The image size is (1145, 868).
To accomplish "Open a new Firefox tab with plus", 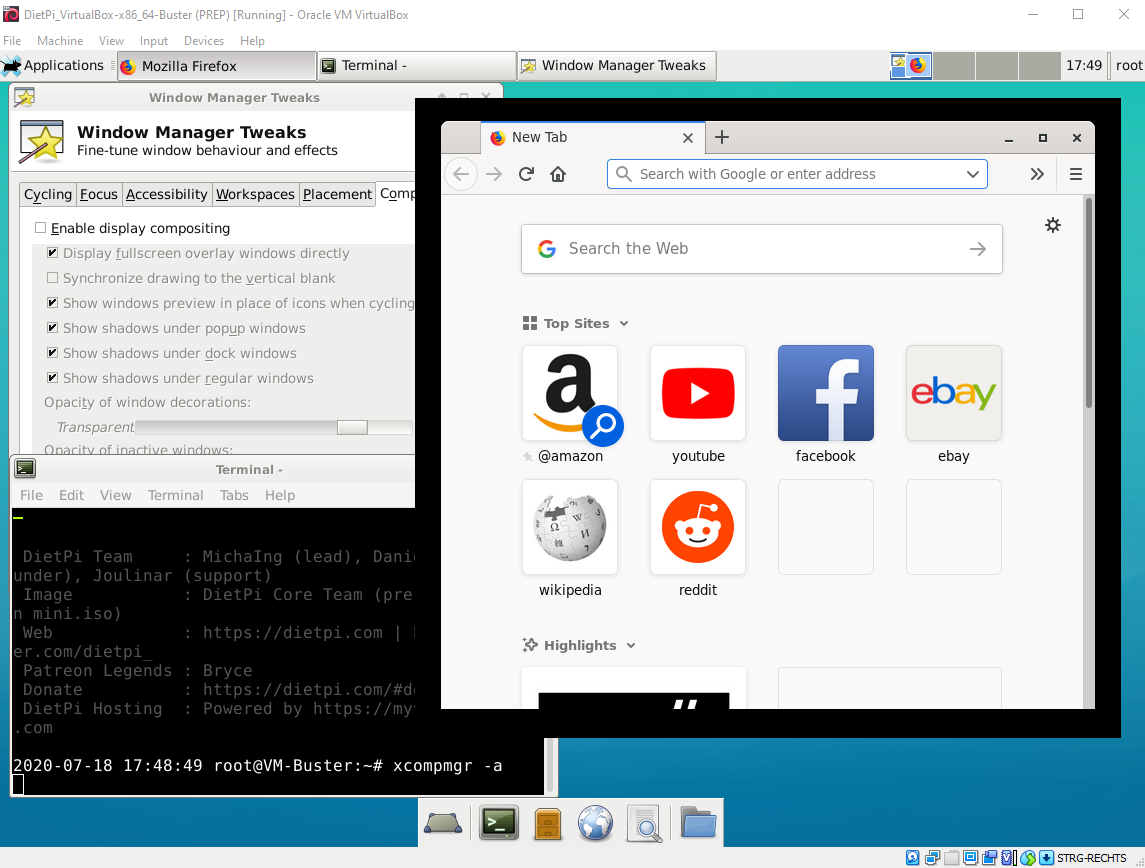I will tap(721, 137).
